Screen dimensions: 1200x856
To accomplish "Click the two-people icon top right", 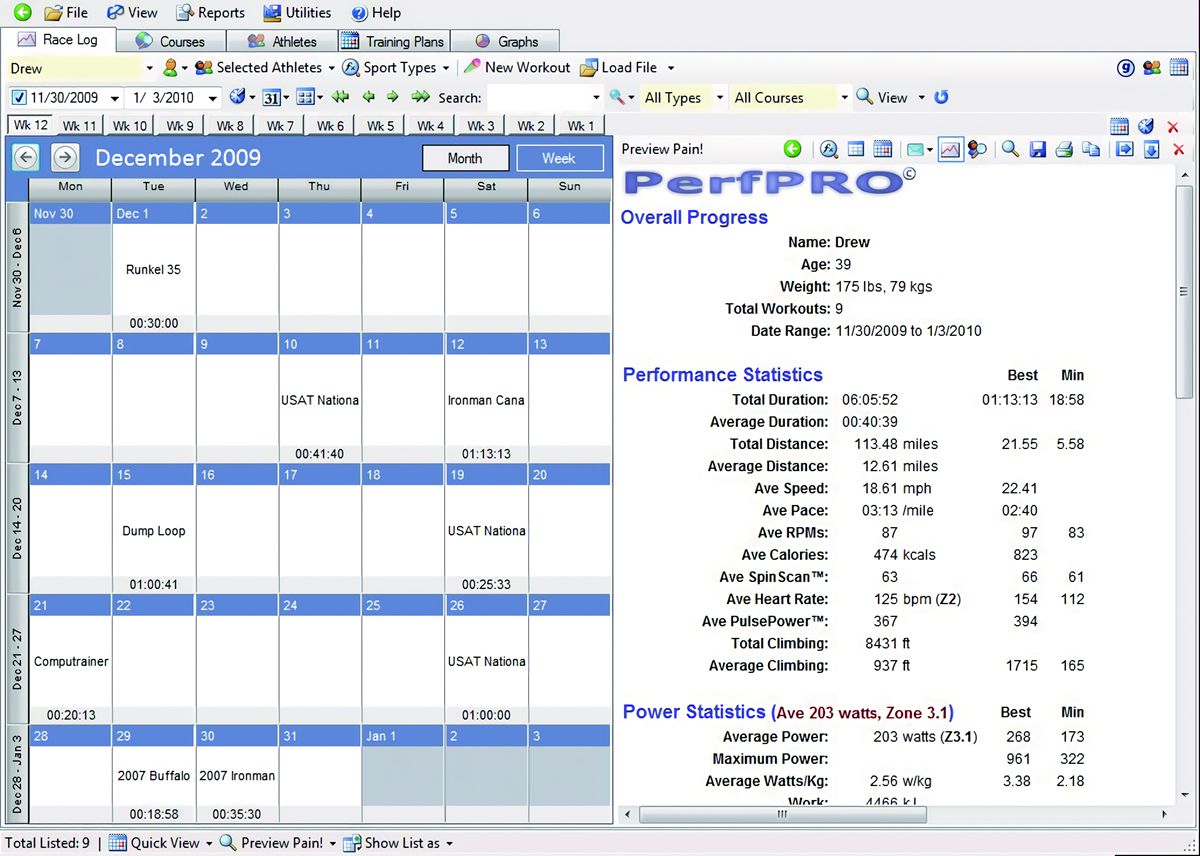I will 1152,68.
